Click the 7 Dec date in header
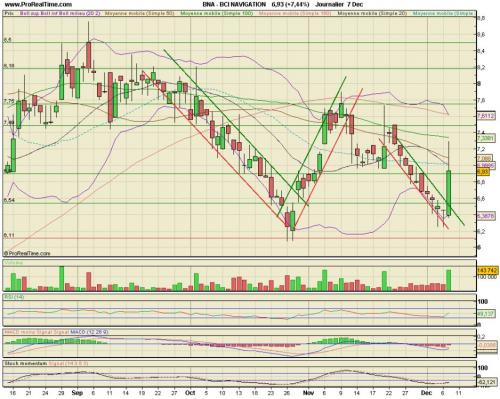This screenshot has width=500, height=399. tap(355, 4)
